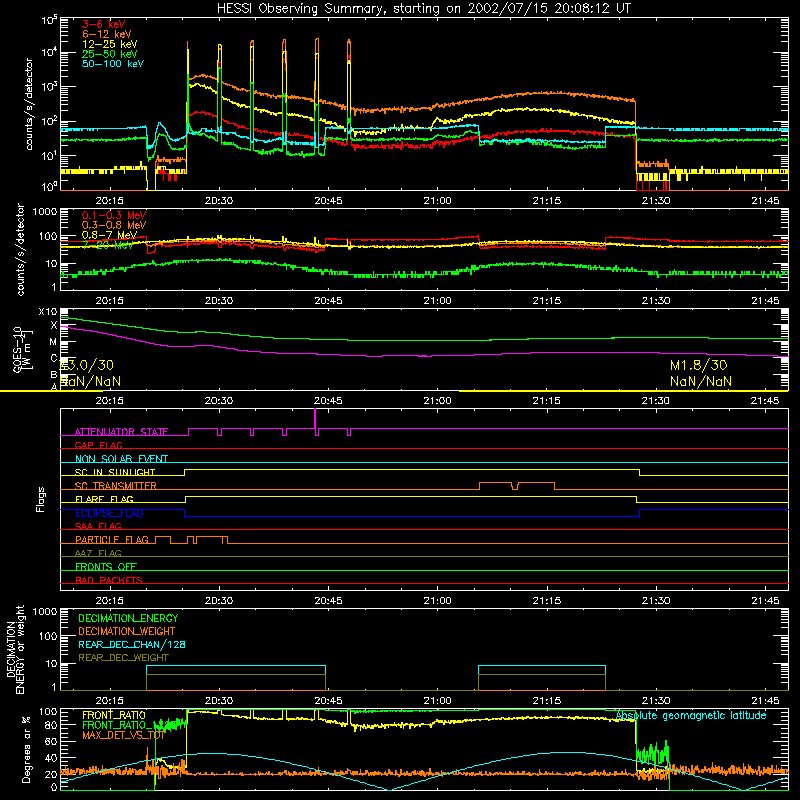Select the 6-12 keV legend label
This screenshot has height=800, width=800.
pyautogui.click(x=106, y=34)
